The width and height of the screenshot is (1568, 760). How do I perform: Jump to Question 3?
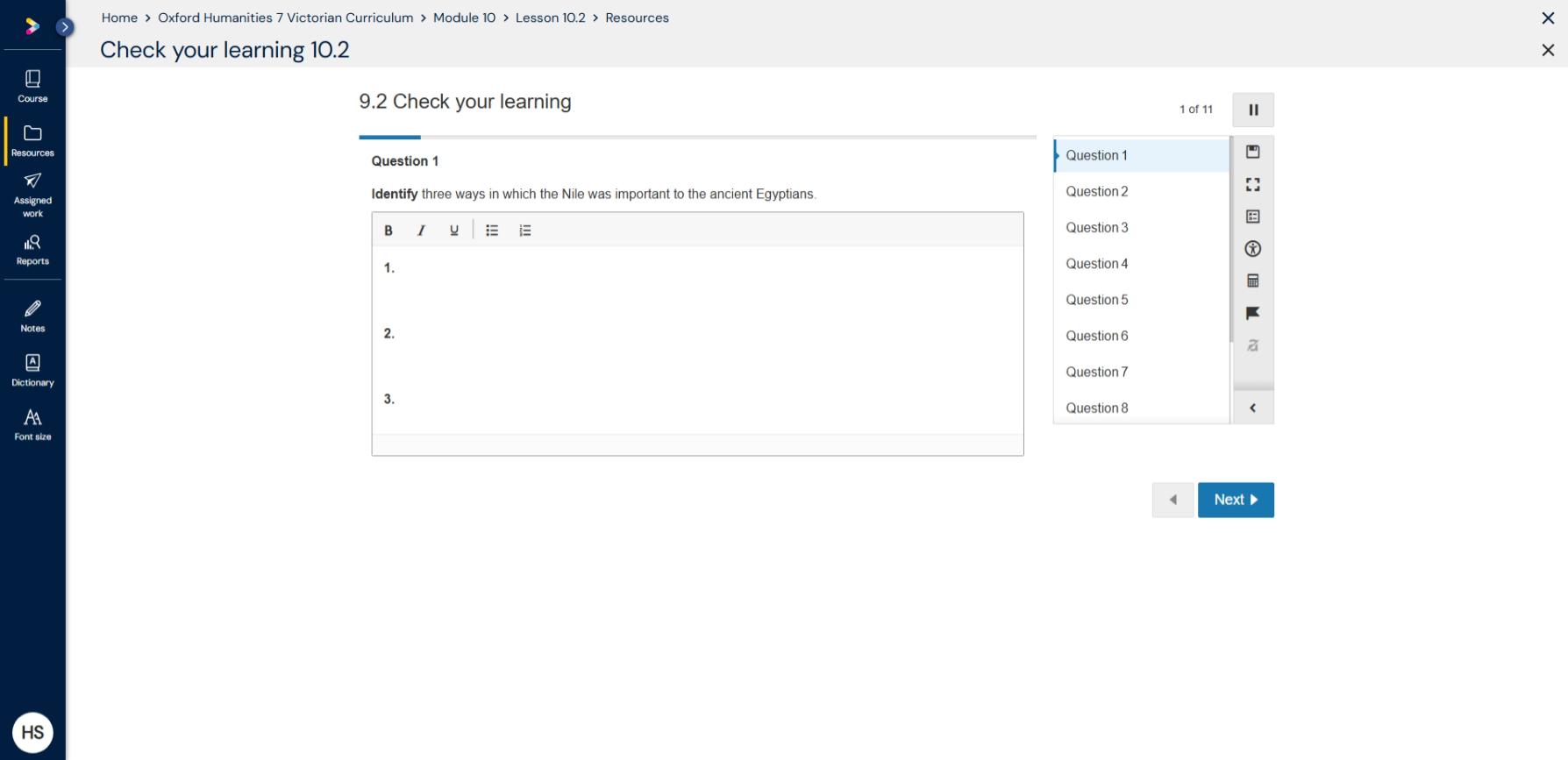pyautogui.click(x=1141, y=227)
